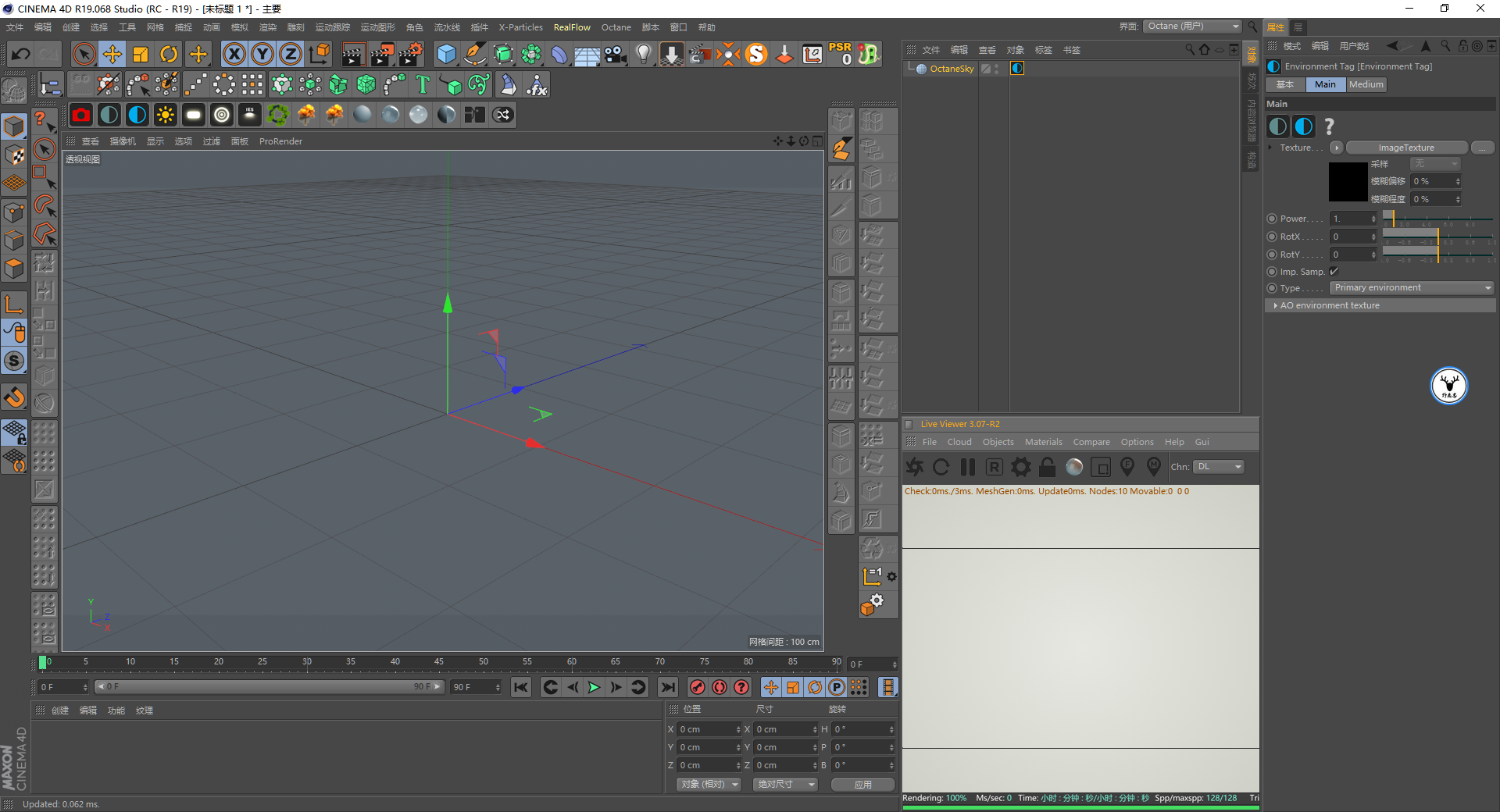Open the 对象 (相对) coordinate dropdown
The image size is (1500, 812).
(709, 784)
